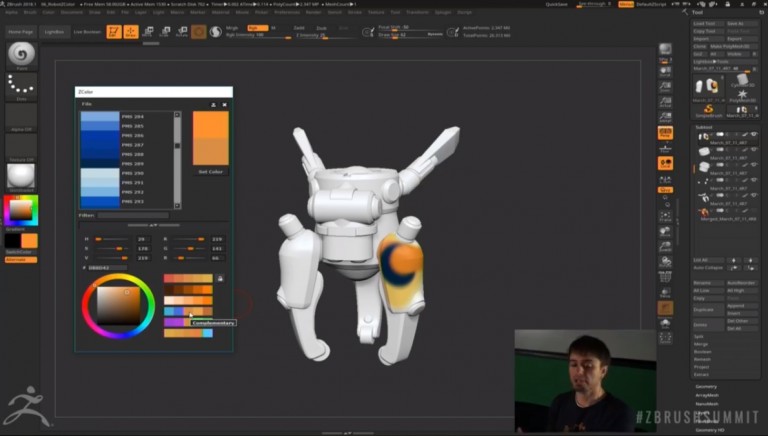Viewport: 768px width, 436px height.
Task: Activate the Draw mode icon
Action: tap(130, 32)
